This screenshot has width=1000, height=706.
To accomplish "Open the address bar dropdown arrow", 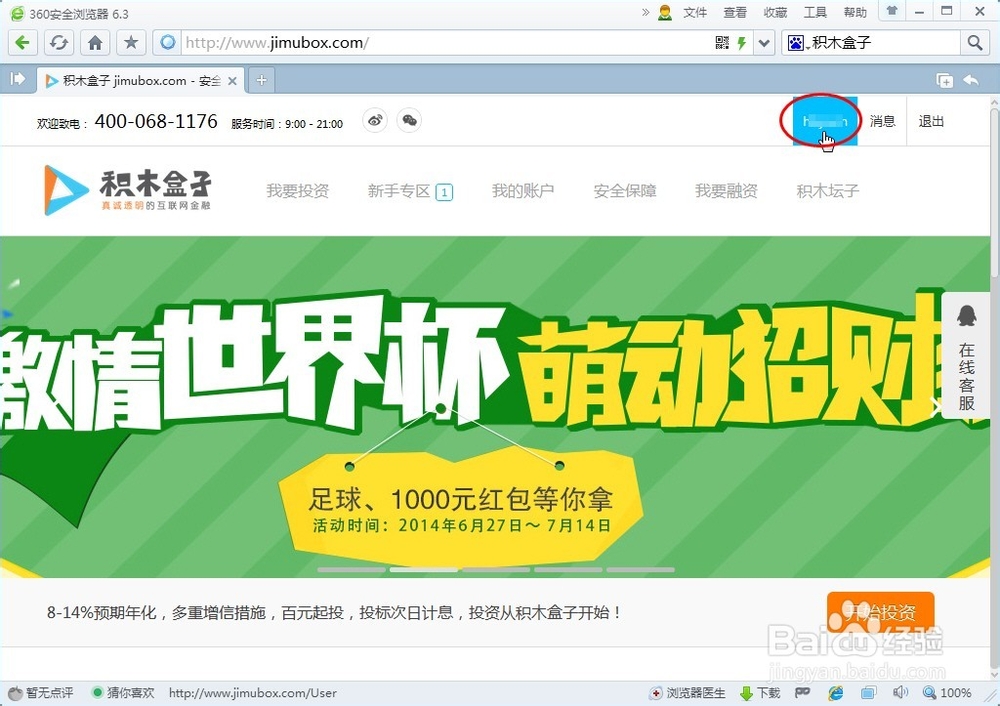I will click(x=763, y=42).
